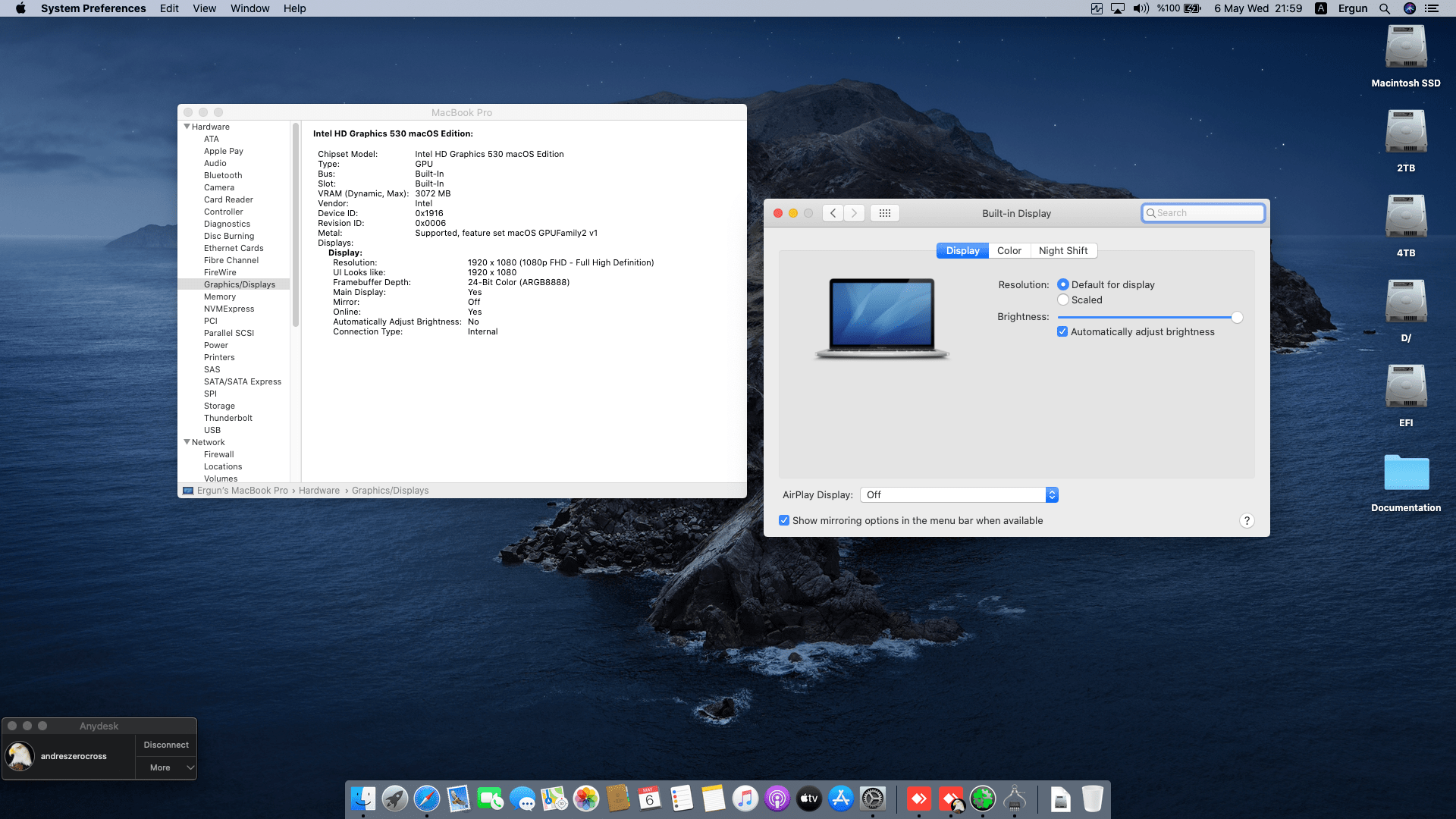Select Thunderbolt in the Hardware sidebar
The width and height of the screenshot is (1456, 819).
[227, 418]
